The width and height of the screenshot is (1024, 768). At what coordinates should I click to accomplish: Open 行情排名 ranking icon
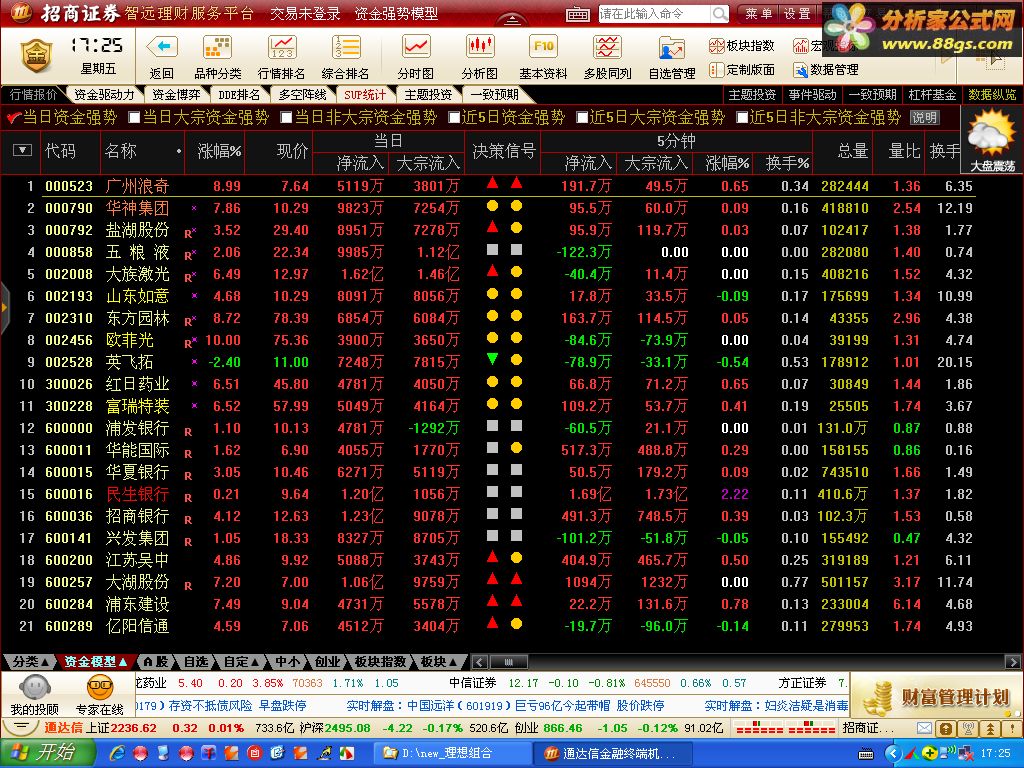point(281,48)
